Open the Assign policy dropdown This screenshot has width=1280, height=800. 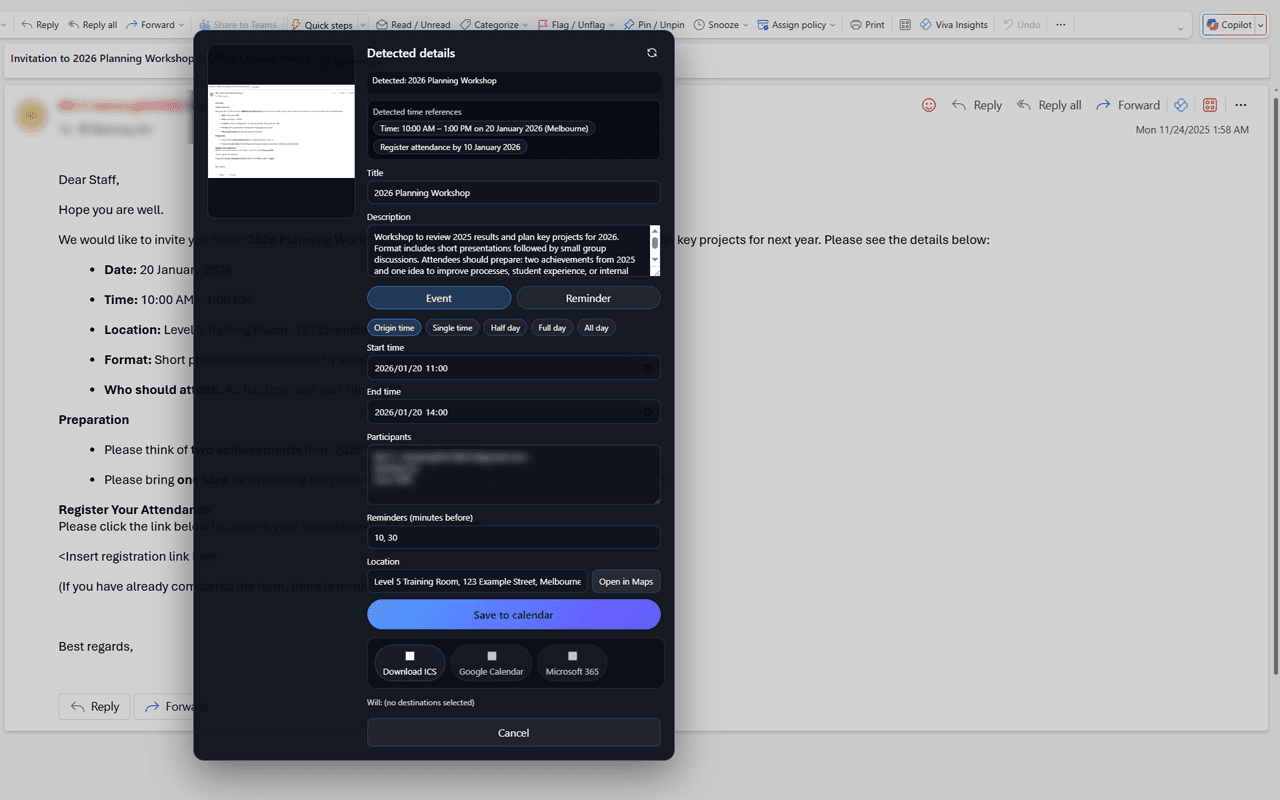832,25
